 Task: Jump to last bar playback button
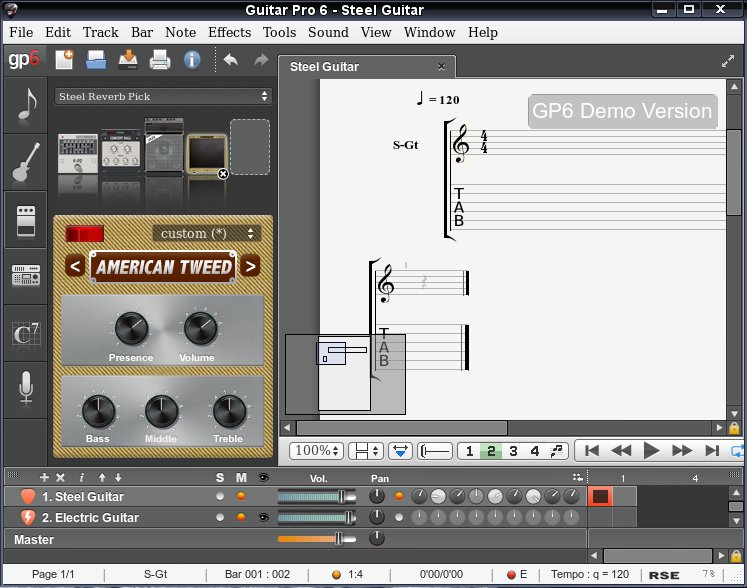click(x=712, y=450)
